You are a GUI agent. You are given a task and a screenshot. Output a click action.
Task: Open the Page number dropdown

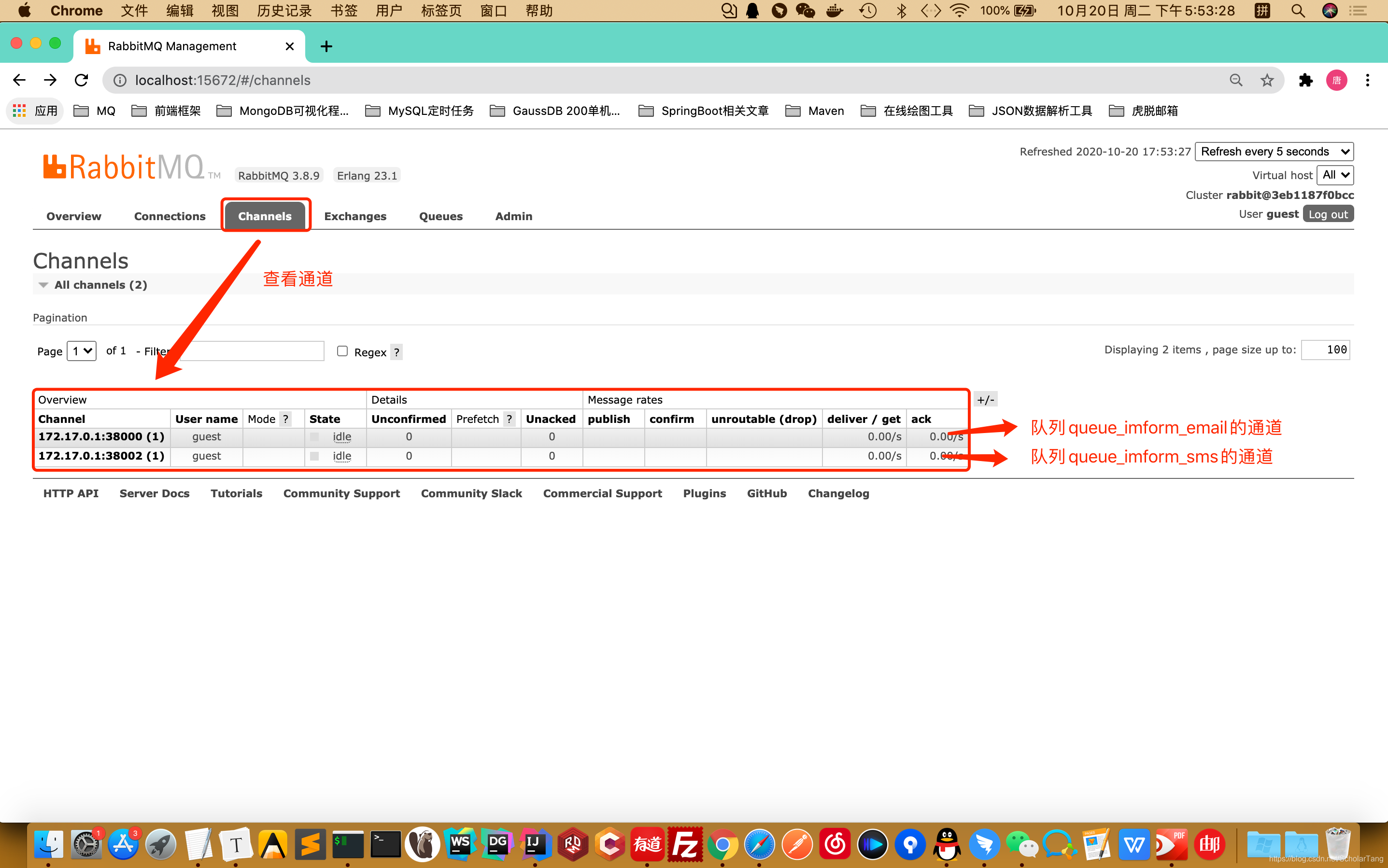pyautogui.click(x=82, y=351)
